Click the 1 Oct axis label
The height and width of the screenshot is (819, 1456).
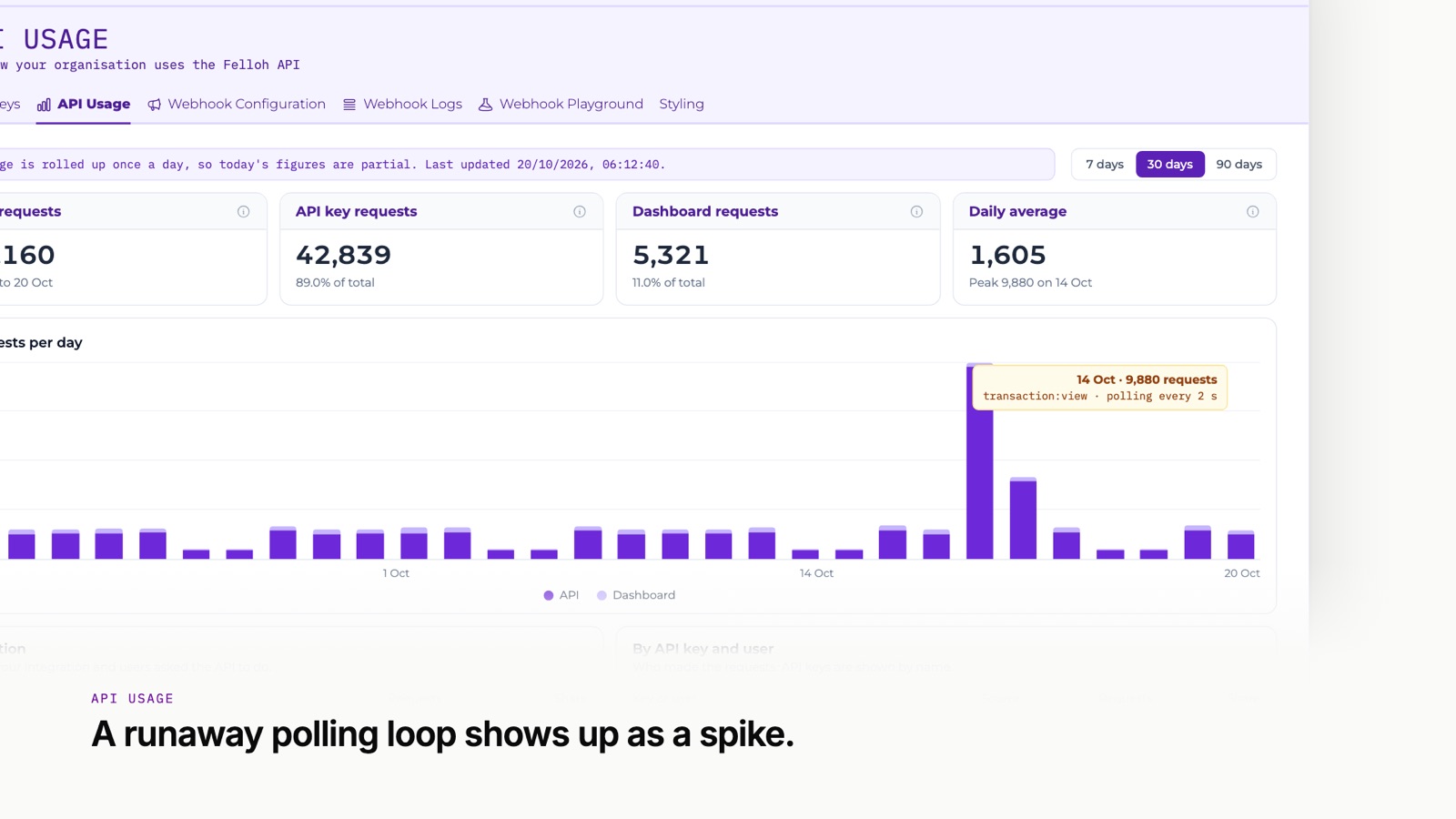click(396, 573)
